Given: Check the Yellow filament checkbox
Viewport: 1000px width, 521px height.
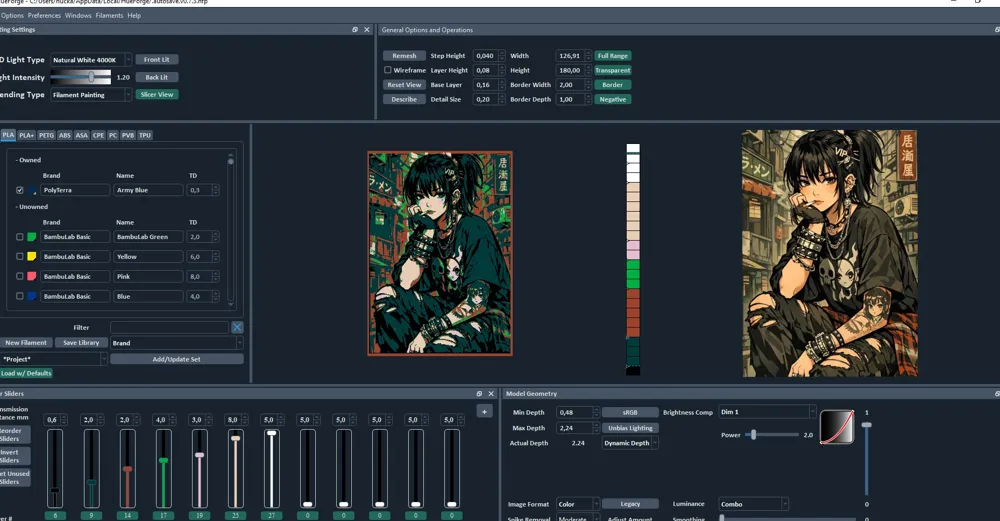Looking at the screenshot, I should coord(20,256).
